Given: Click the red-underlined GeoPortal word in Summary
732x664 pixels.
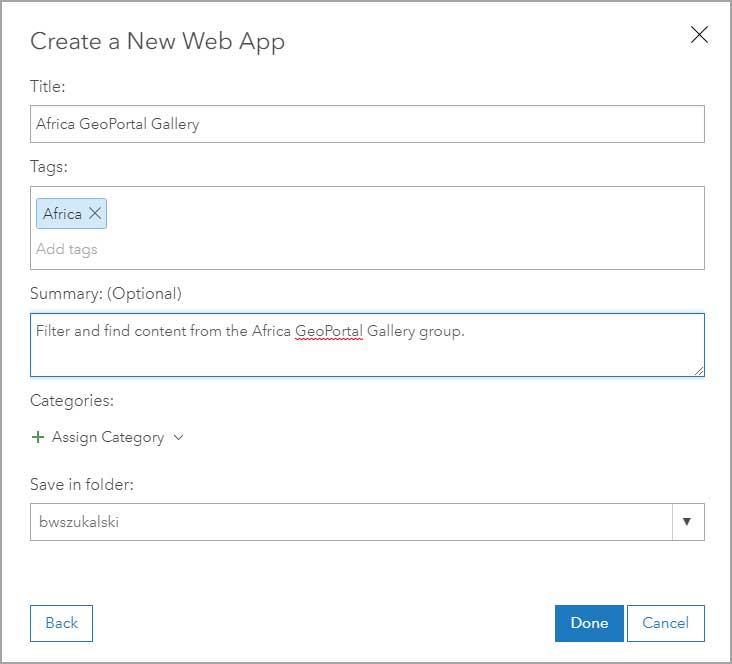Looking at the screenshot, I should pos(328,331).
